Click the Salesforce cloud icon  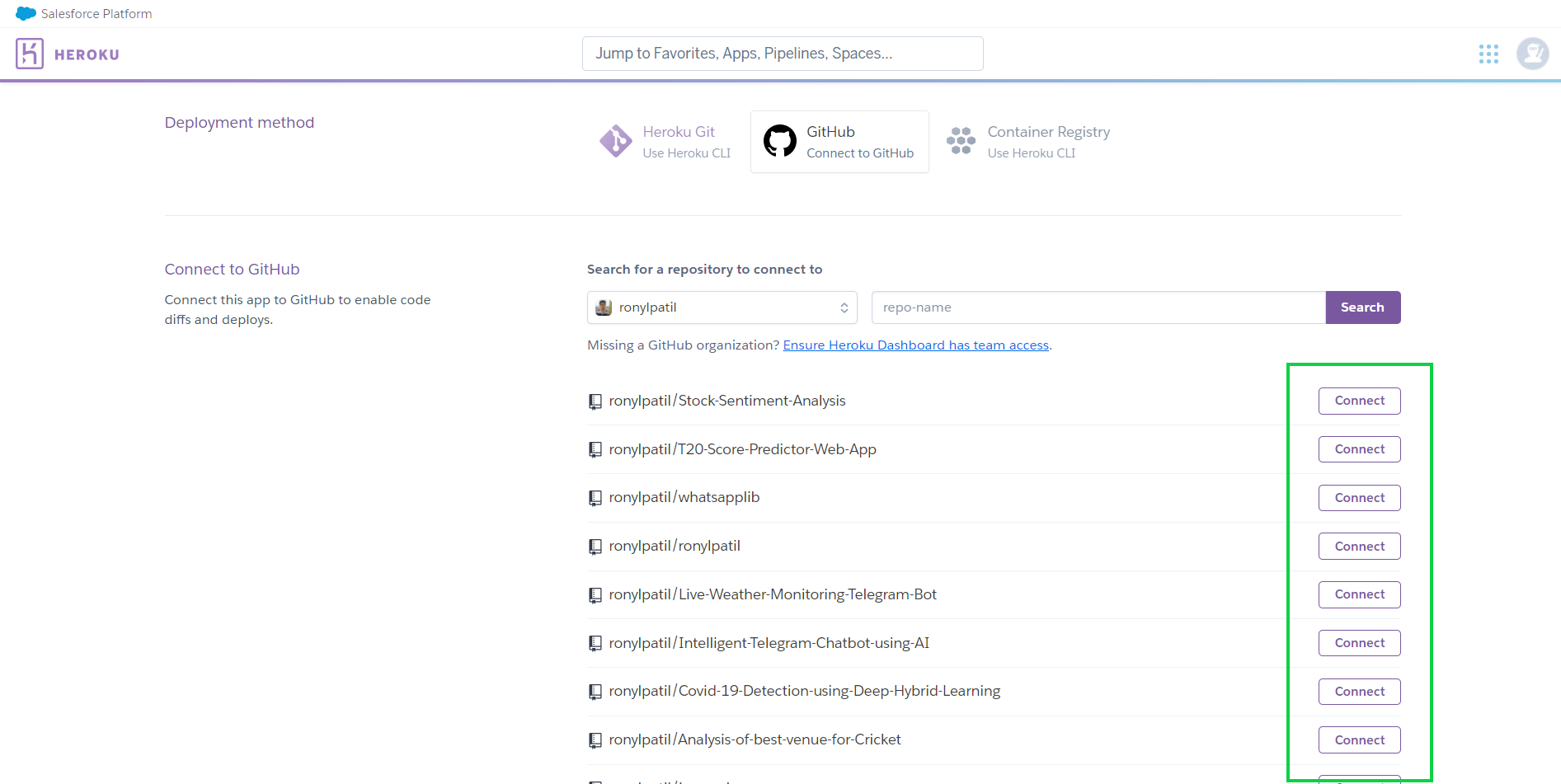click(26, 14)
